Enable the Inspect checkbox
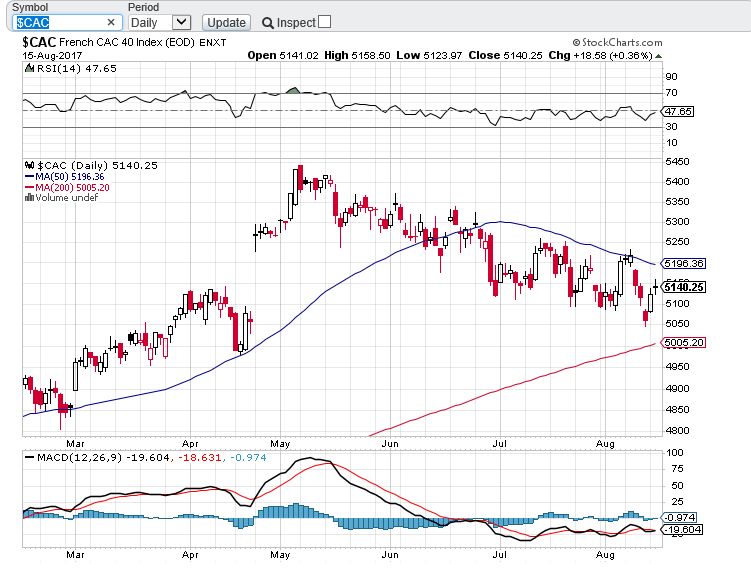The image size is (751, 568). [324, 22]
